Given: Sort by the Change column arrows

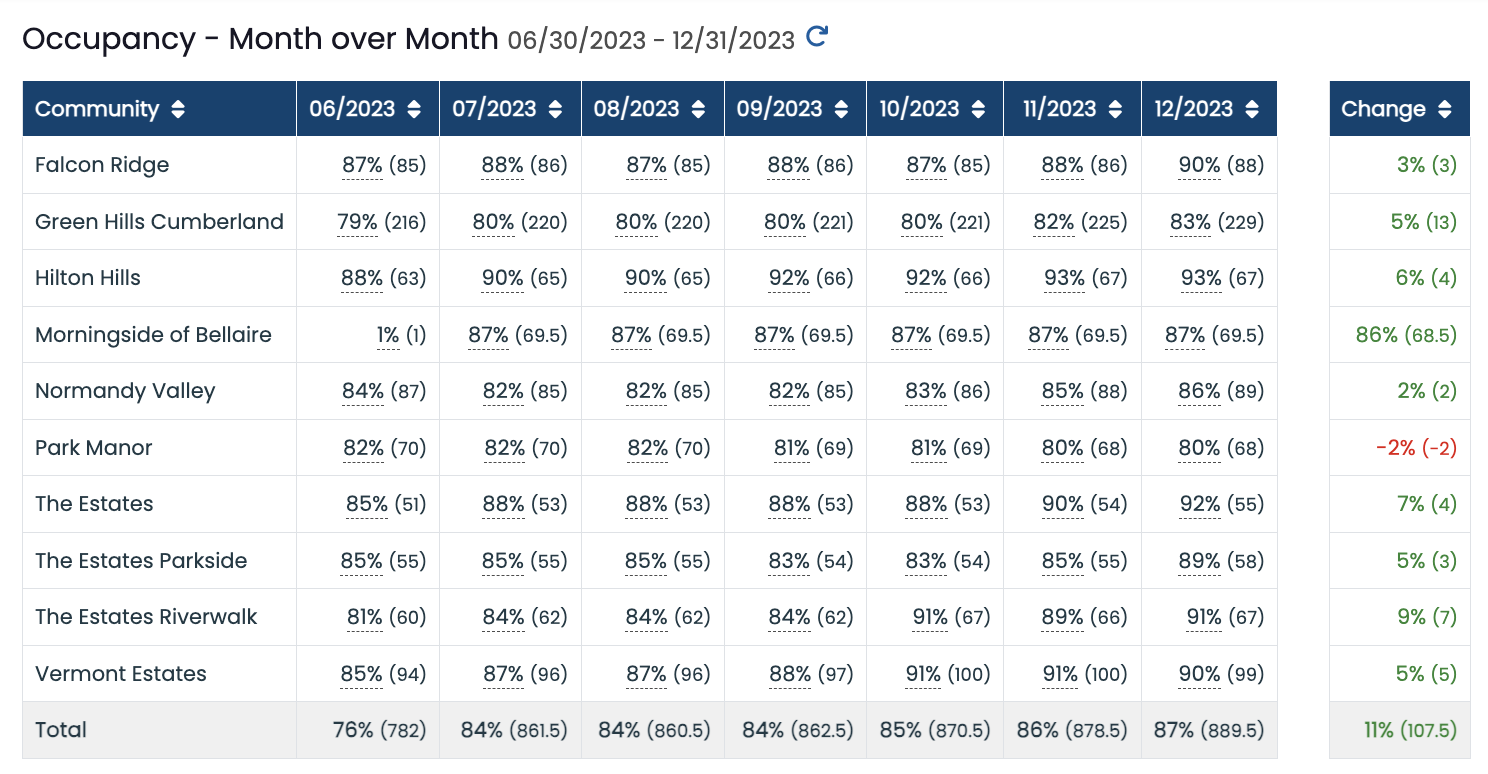Looking at the screenshot, I should point(1444,109).
